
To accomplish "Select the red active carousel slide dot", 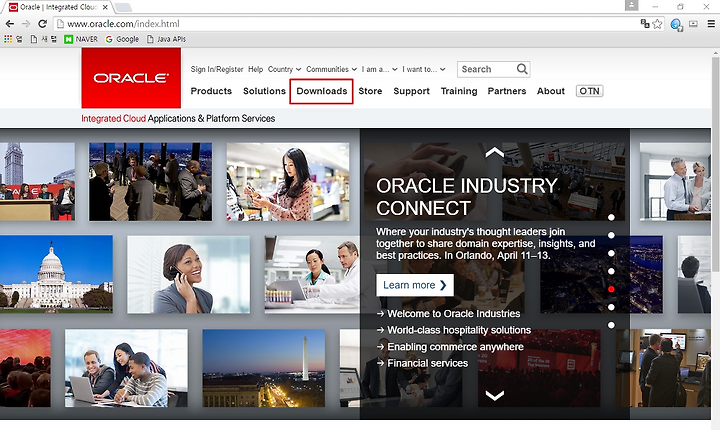I will (611, 289).
